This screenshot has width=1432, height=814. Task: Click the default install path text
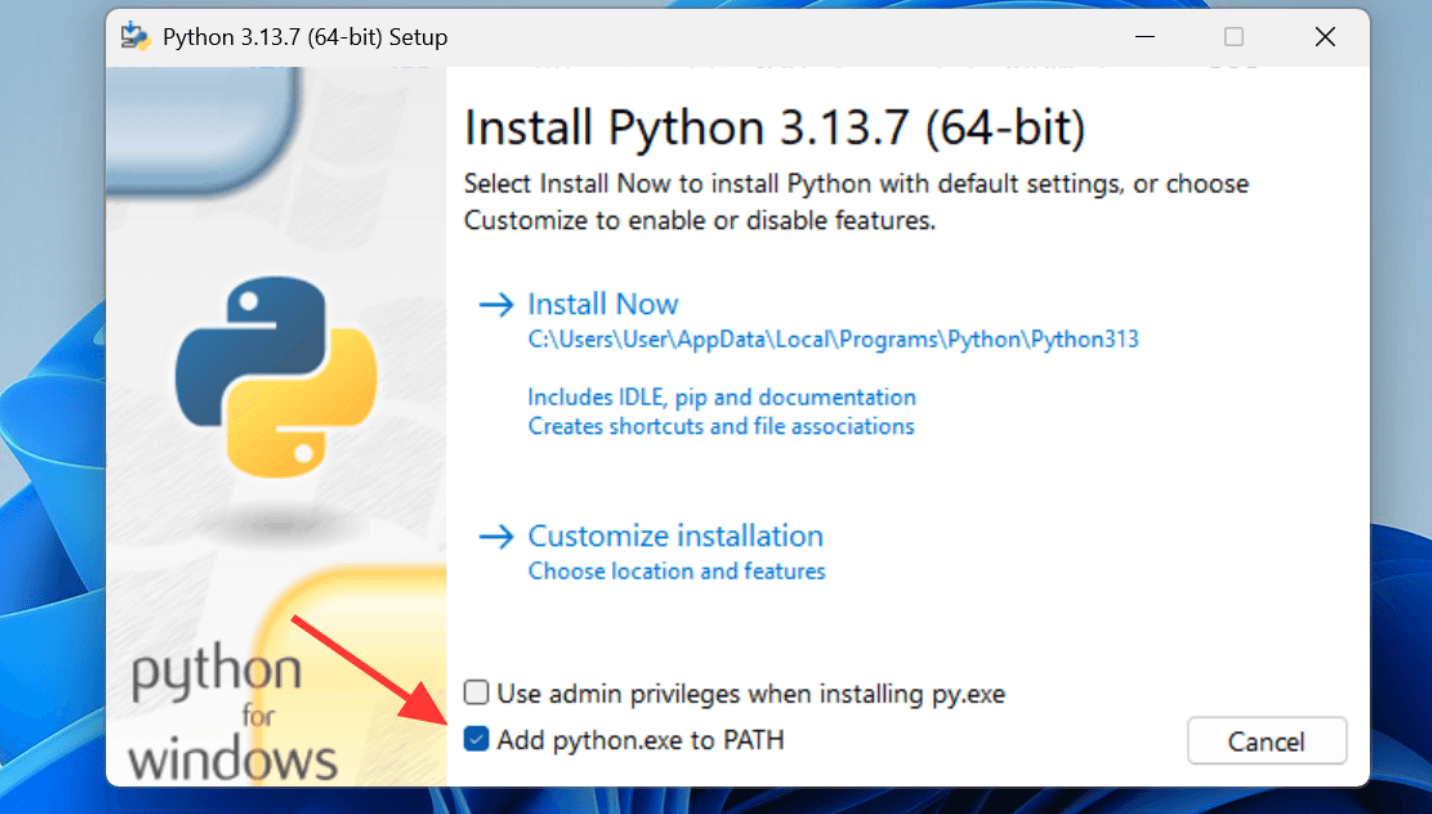click(833, 339)
